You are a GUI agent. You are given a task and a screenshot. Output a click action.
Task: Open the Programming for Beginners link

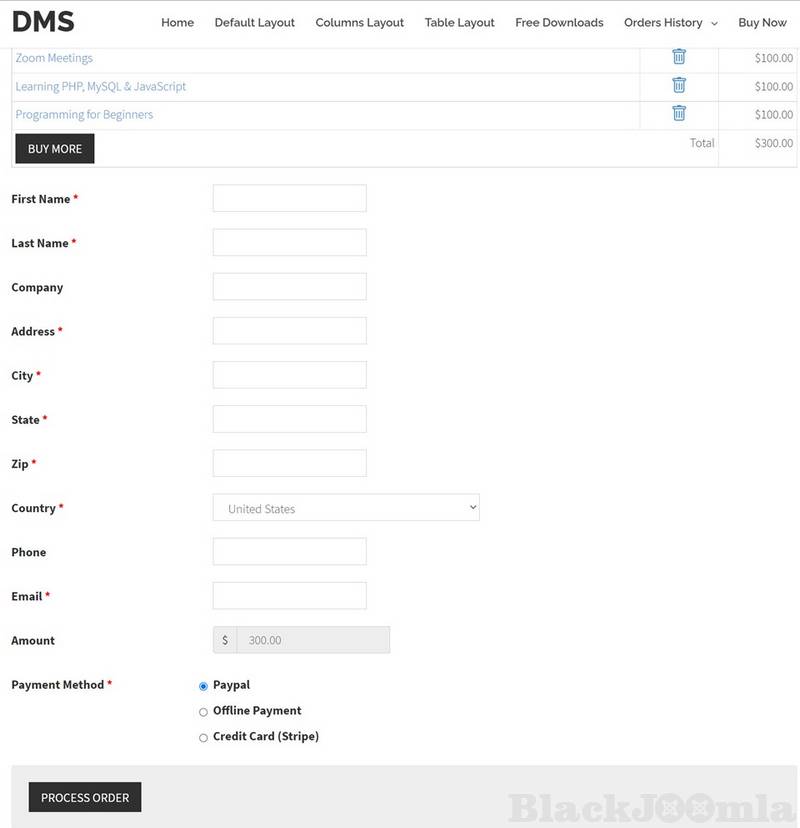coord(84,114)
